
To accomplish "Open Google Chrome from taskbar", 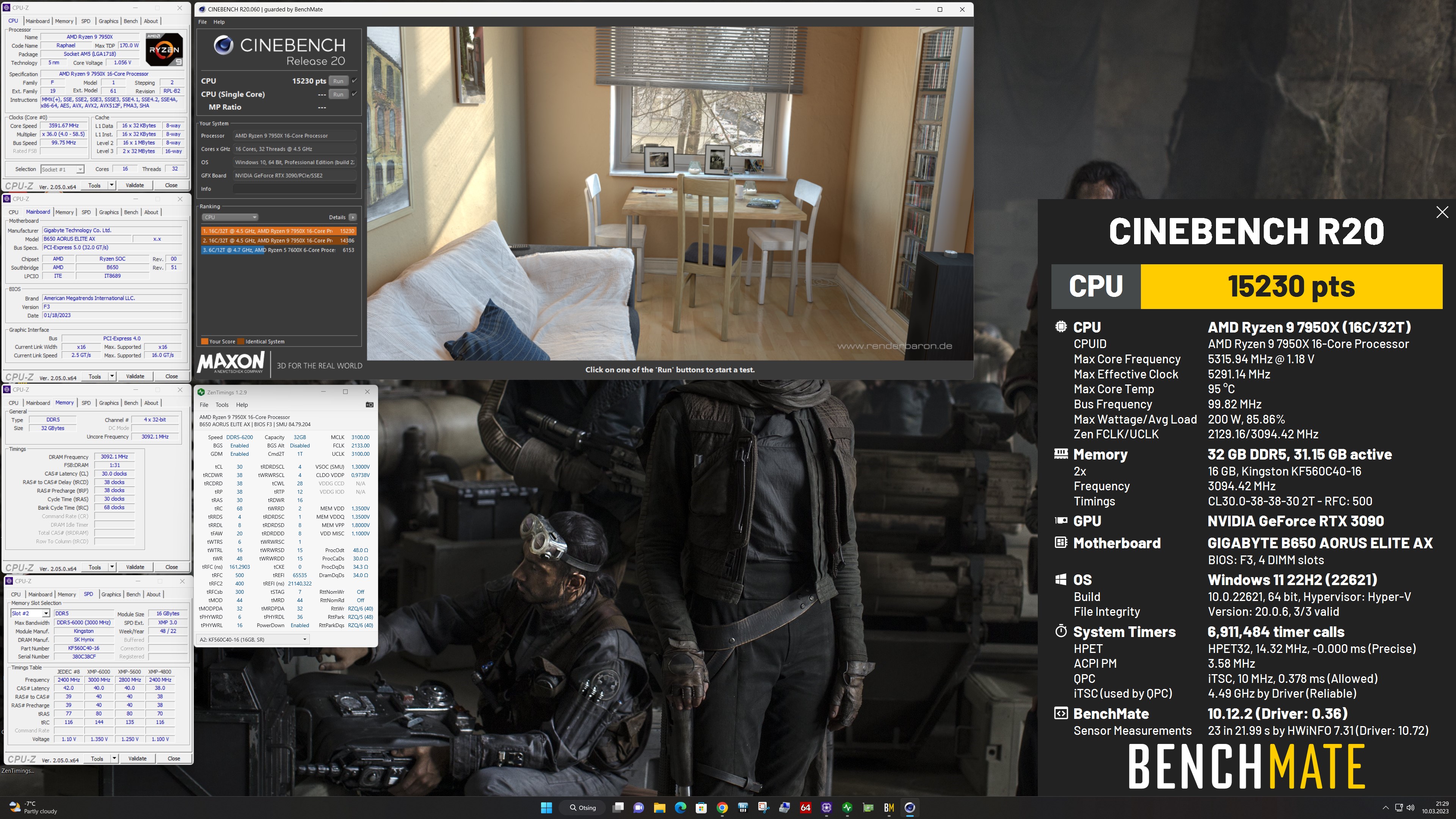I will point(722,808).
